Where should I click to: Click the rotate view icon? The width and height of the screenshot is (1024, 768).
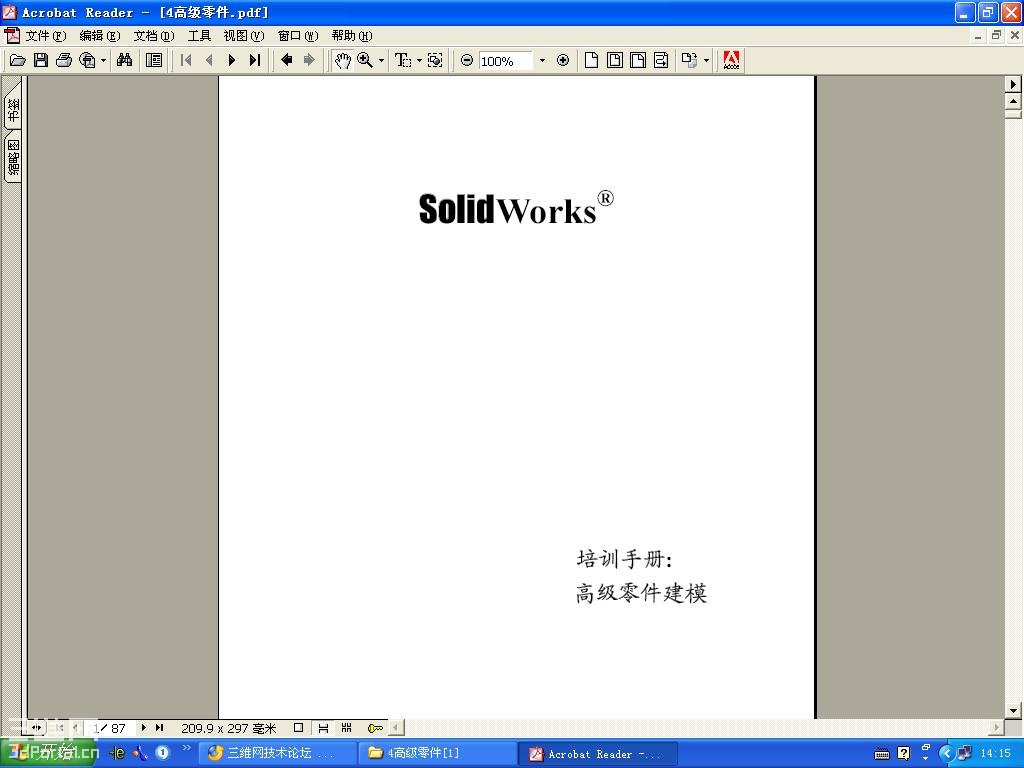pos(690,61)
